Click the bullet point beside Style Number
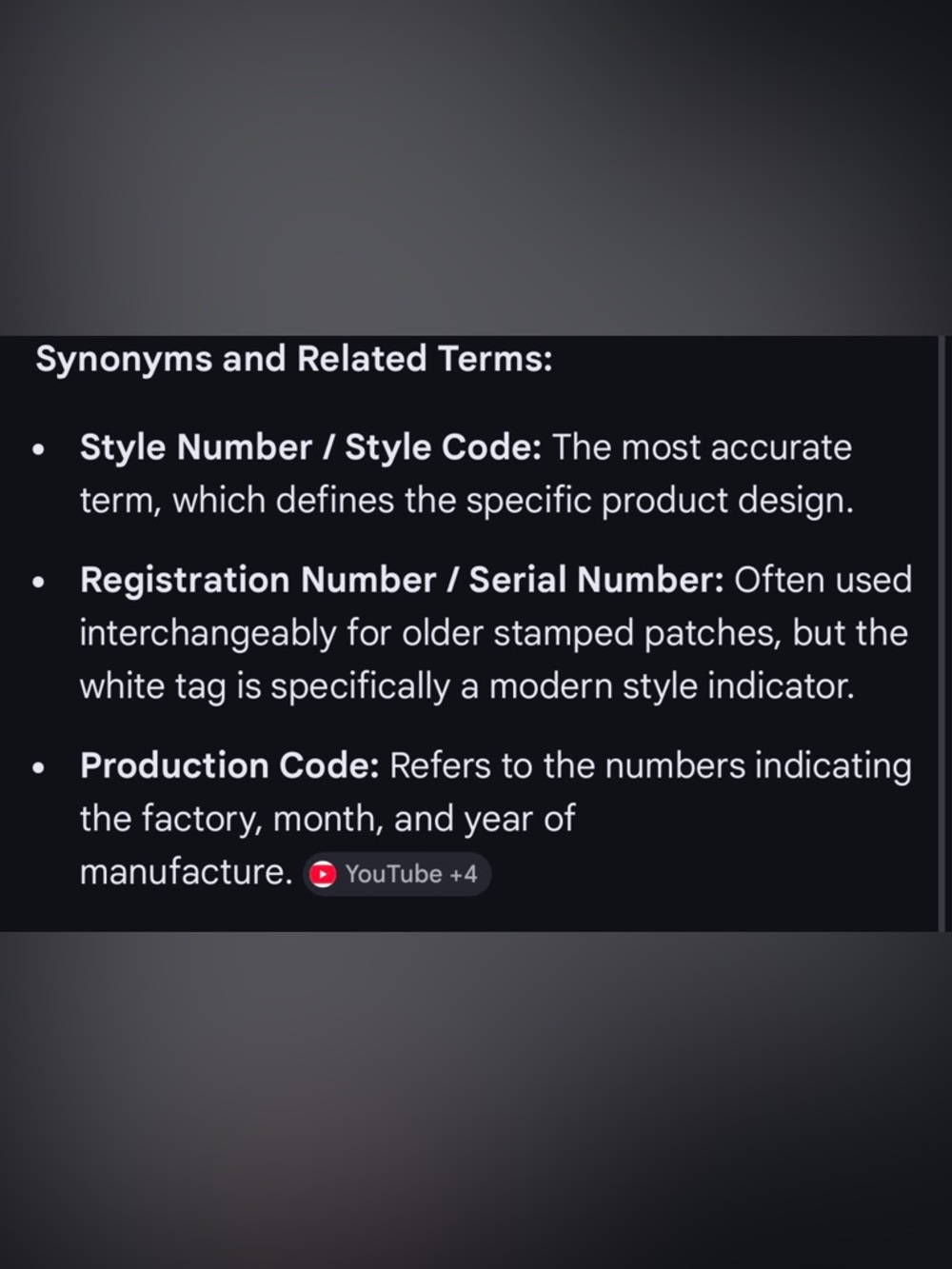This screenshot has height=1269, width=952. tap(39, 449)
